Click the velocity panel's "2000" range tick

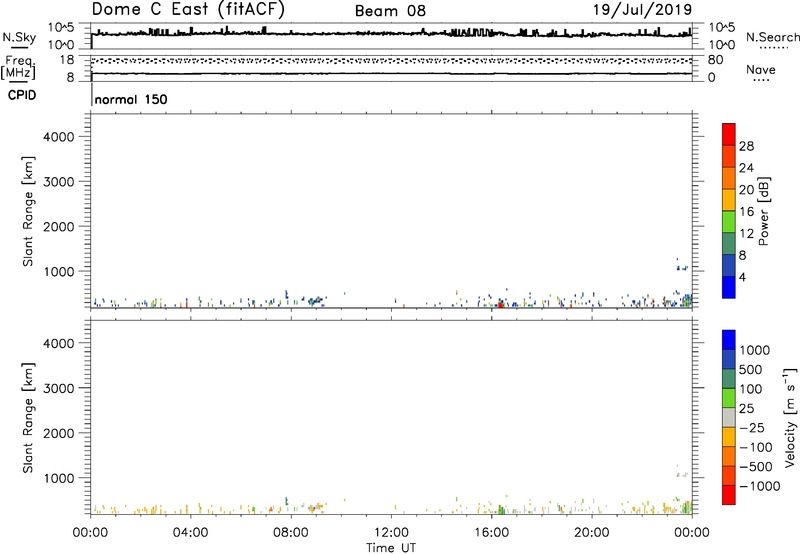click(59, 433)
